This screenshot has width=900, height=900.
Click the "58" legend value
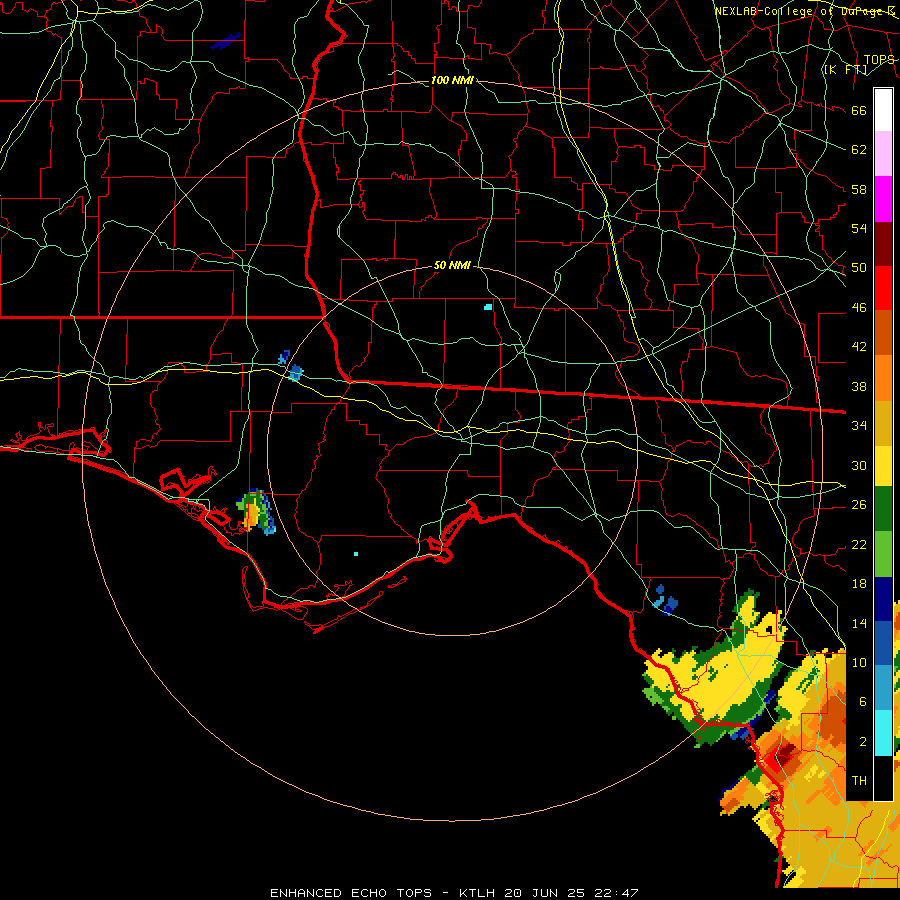(x=859, y=189)
